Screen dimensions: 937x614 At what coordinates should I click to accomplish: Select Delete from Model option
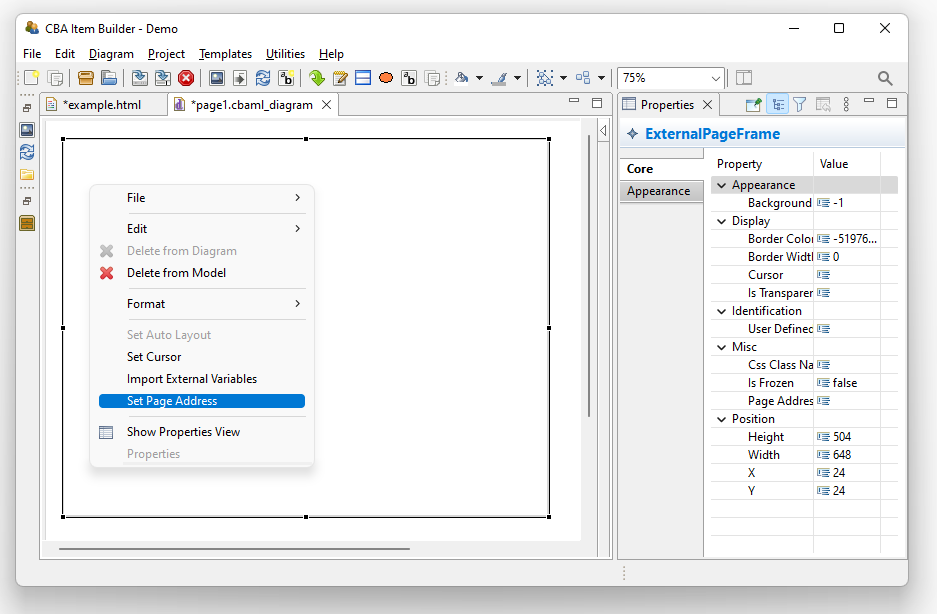pyautogui.click(x=176, y=273)
